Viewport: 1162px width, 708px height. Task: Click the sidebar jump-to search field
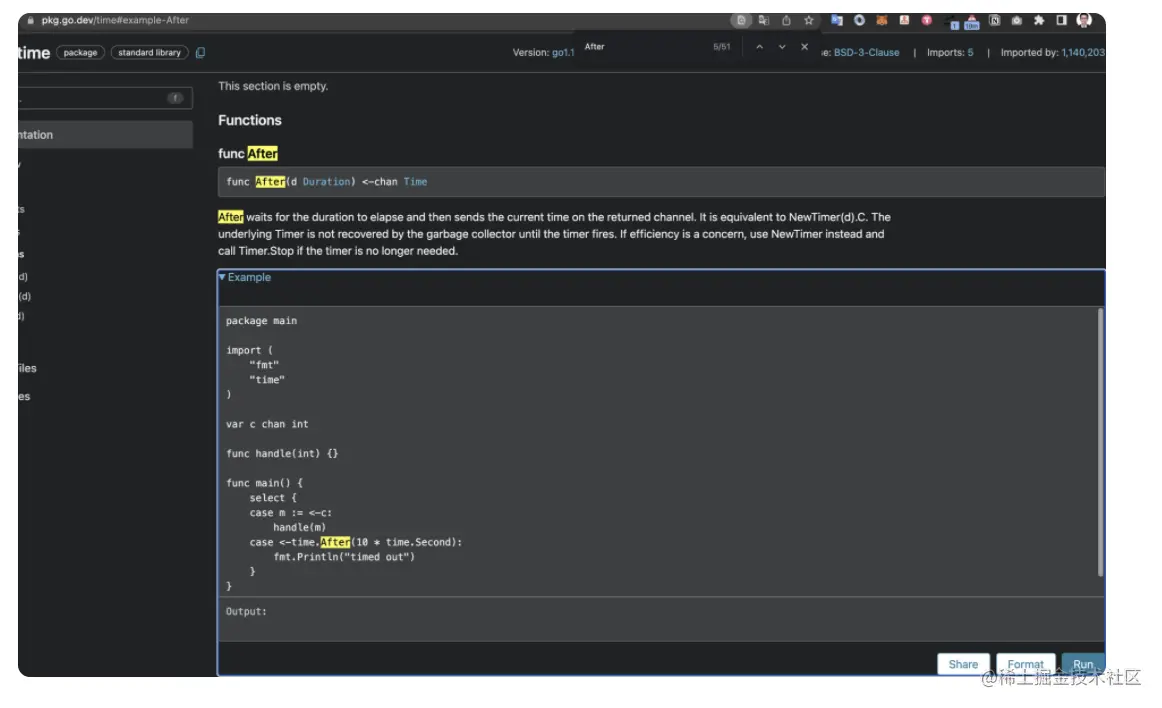[x=105, y=98]
